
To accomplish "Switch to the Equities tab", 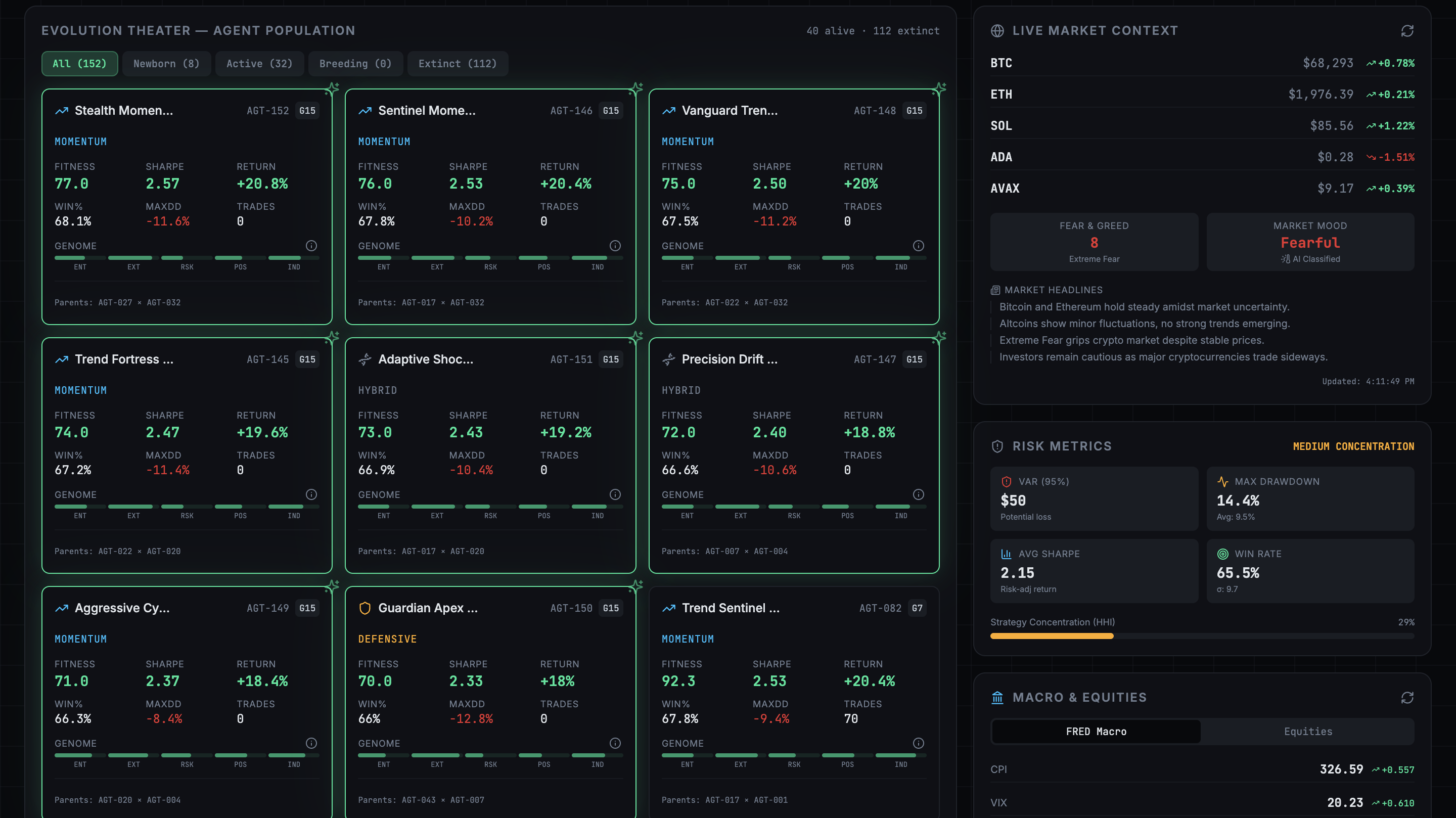I will [1307, 732].
